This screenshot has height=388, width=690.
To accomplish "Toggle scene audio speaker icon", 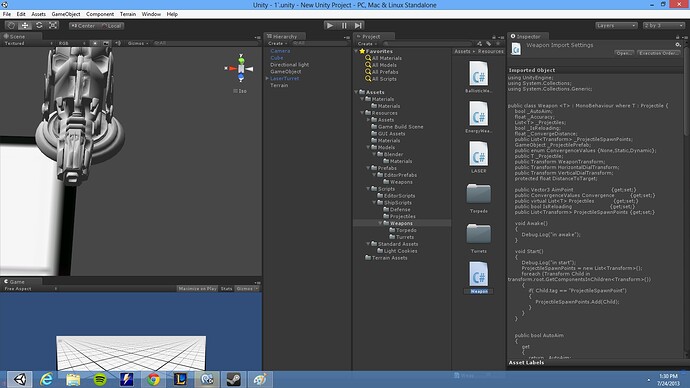I will 117,43.
